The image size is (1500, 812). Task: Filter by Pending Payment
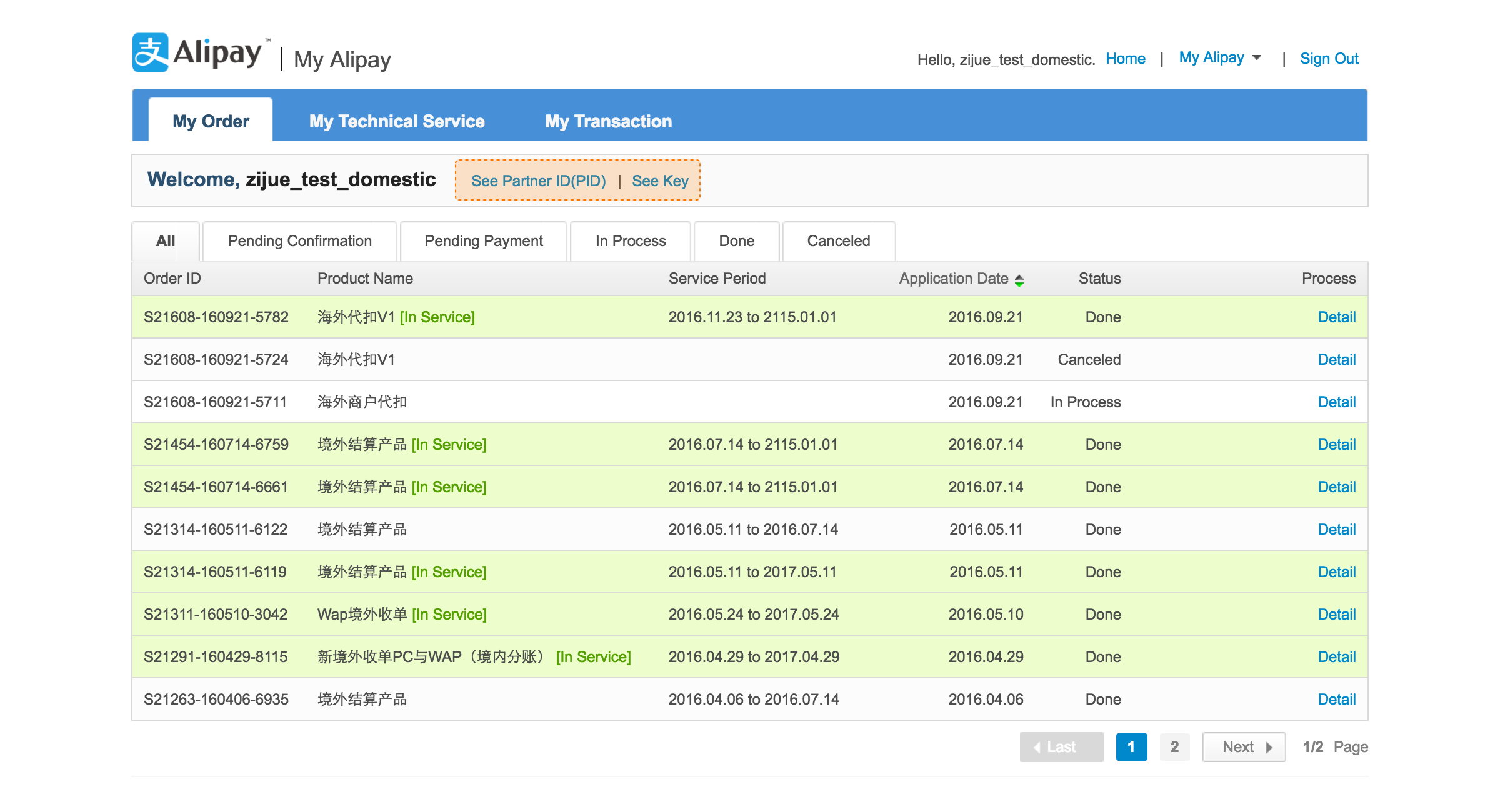click(484, 241)
